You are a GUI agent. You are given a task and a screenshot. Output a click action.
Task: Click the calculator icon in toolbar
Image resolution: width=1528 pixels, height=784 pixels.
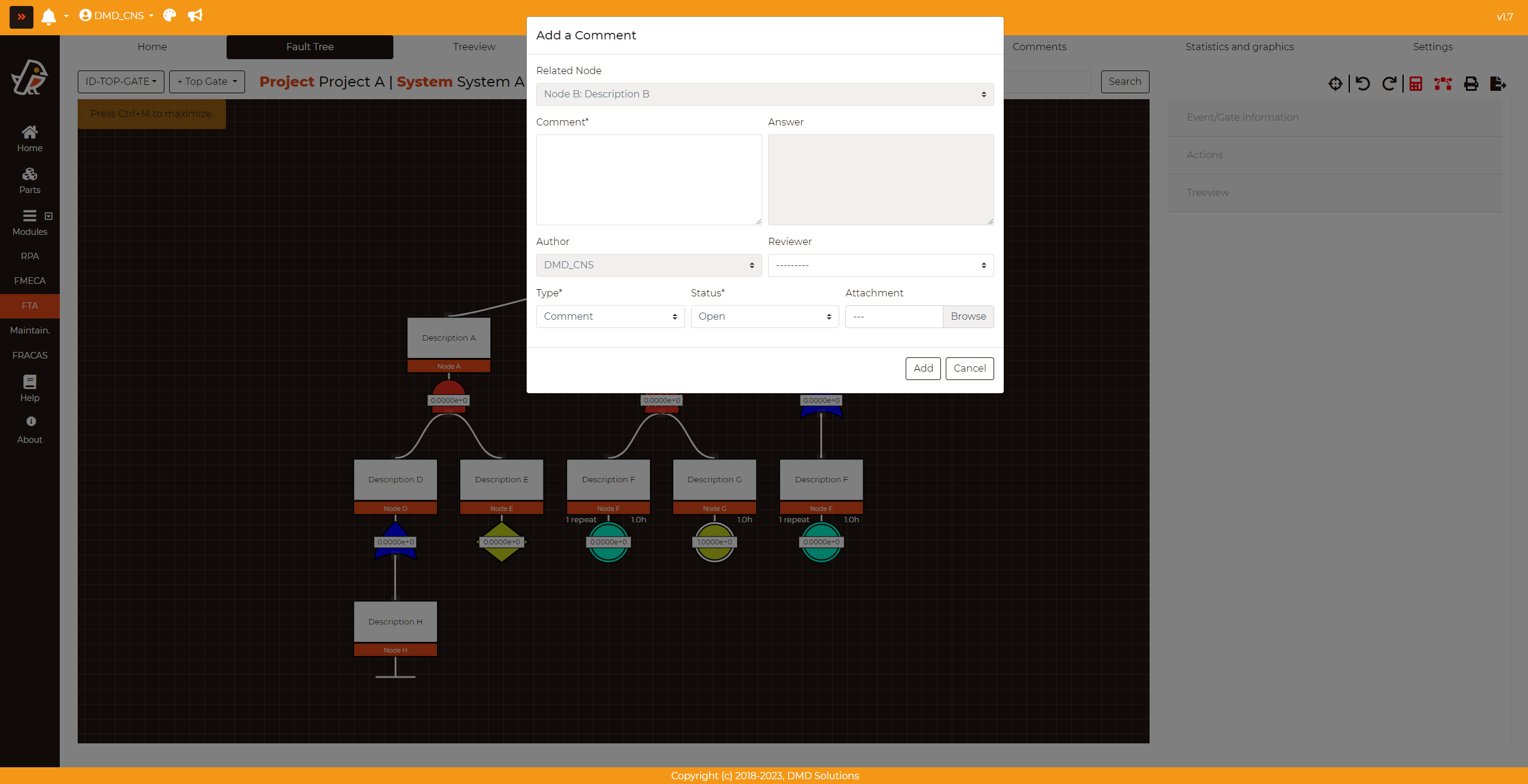click(1416, 84)
